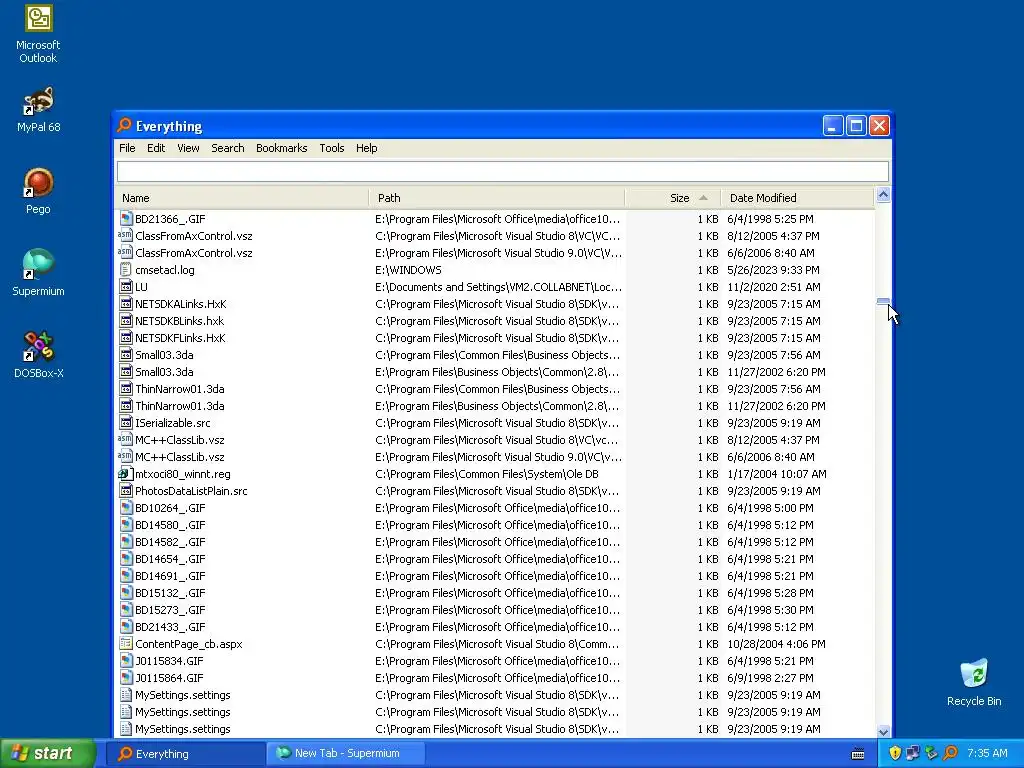Click the network computers tray icon
Screen dimensions: 1024x768
tap(913, 753)
